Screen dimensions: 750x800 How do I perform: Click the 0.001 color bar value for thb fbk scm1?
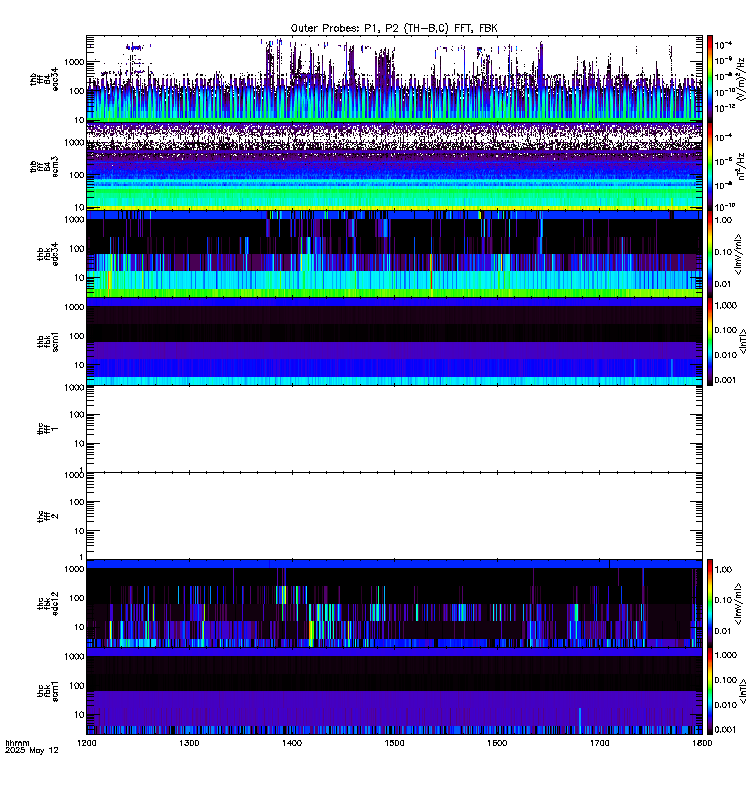(x=726, y=380)
